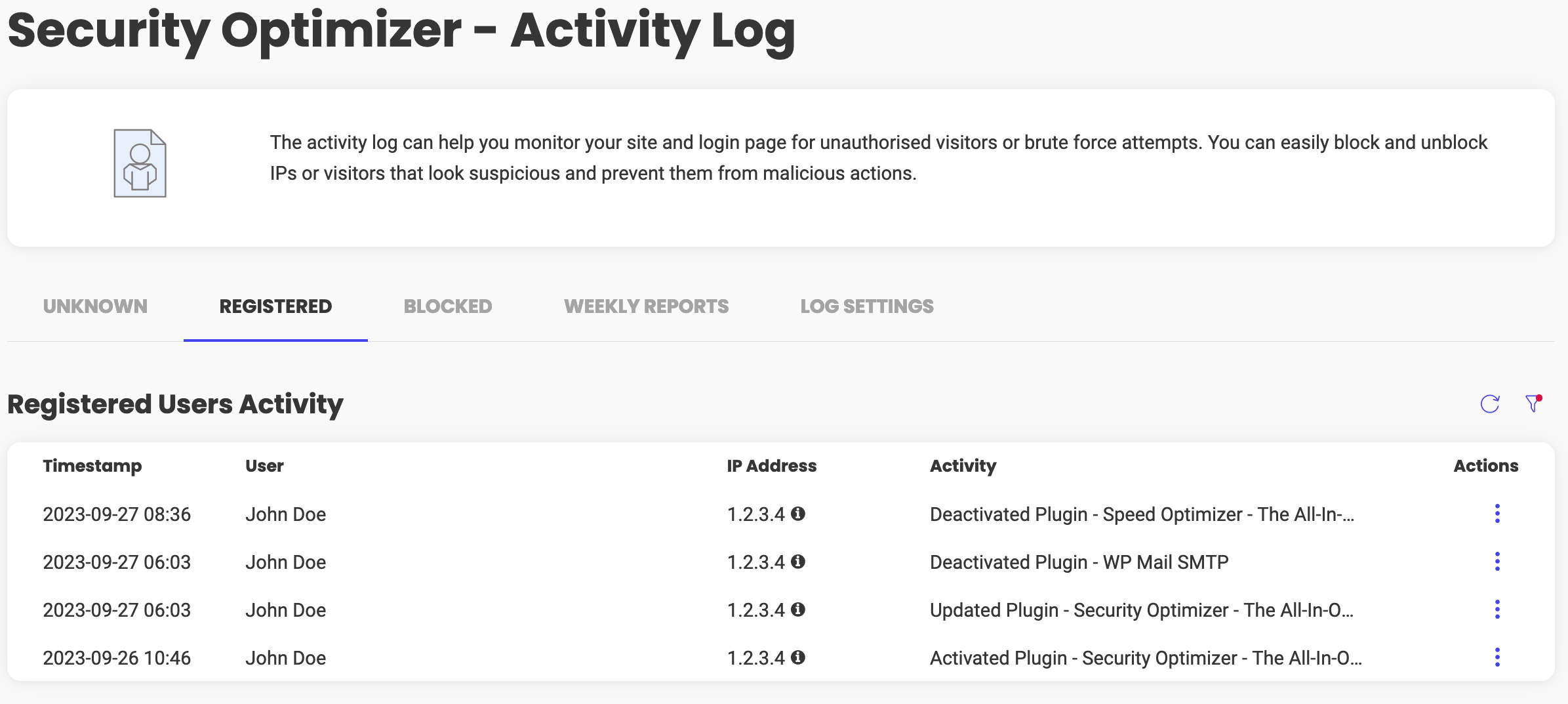Open actions menu for Deactivated Plugin Speed Optimizer row

(1497, 514)
